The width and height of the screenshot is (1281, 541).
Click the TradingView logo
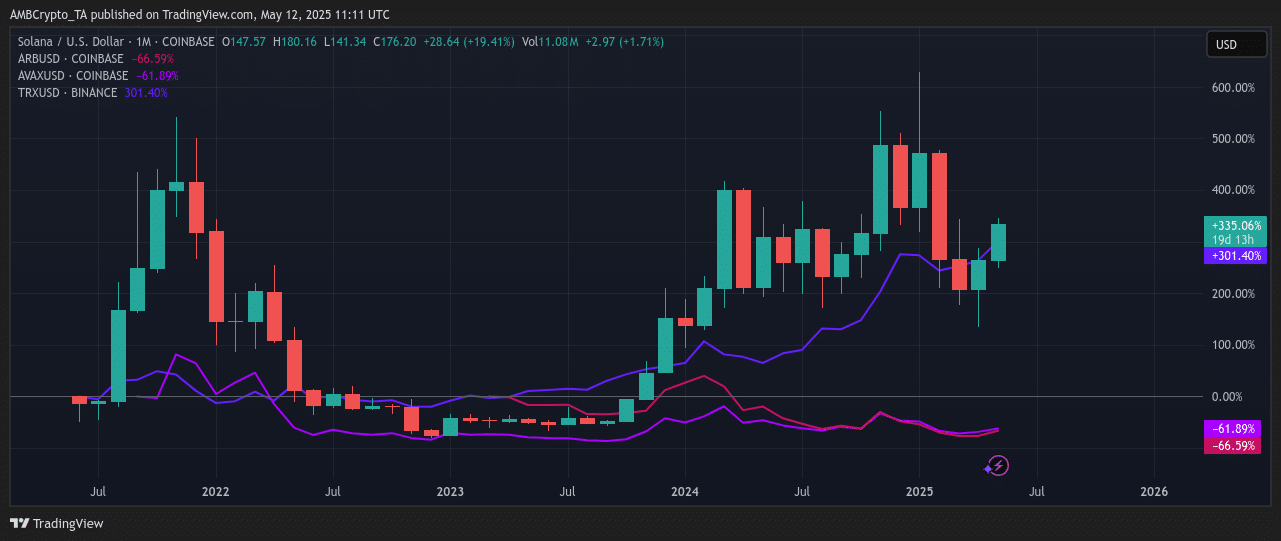pyautogui.click(x=57, y=523)
